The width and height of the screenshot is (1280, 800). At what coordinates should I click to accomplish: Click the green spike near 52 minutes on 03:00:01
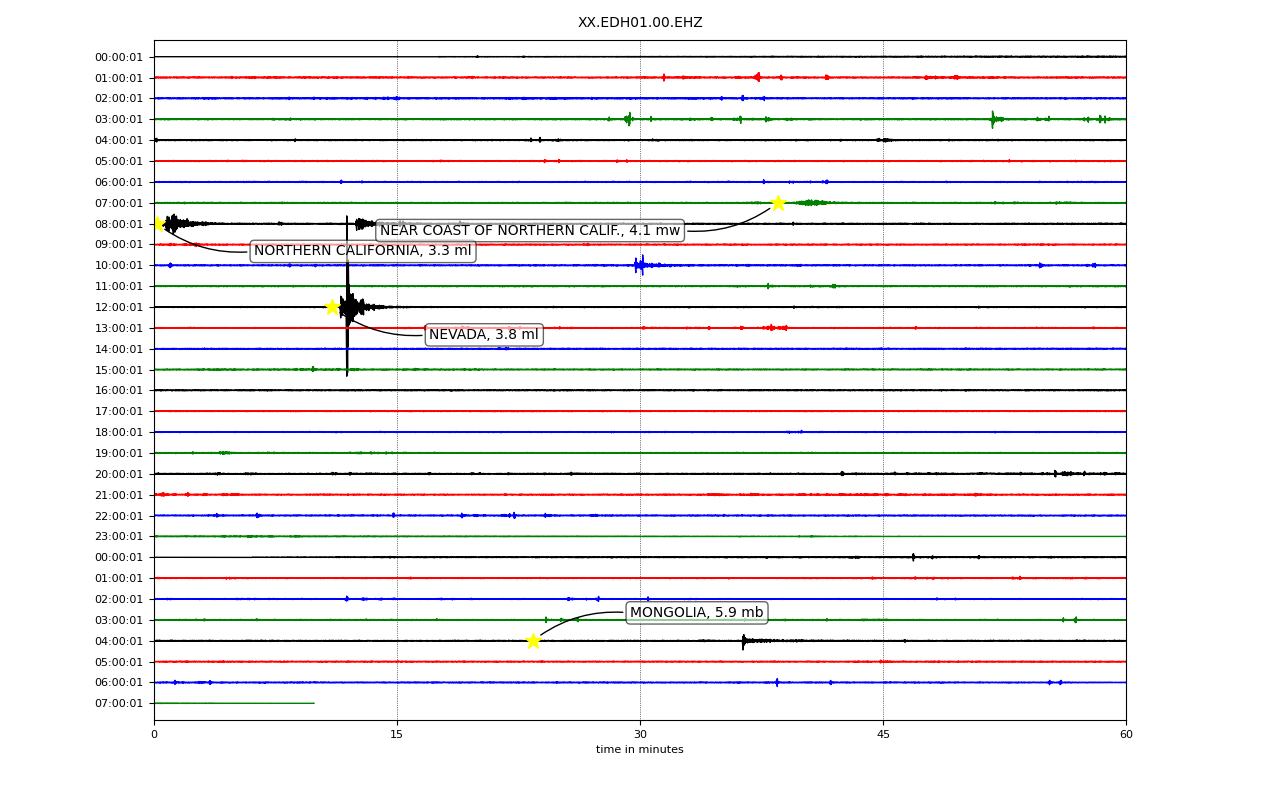click(993, 119)
